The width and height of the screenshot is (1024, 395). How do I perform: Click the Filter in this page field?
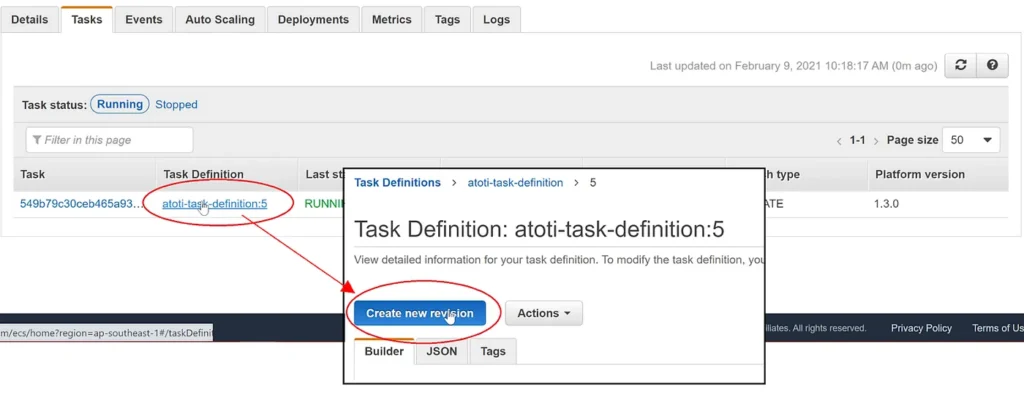(x=110, y=140)
